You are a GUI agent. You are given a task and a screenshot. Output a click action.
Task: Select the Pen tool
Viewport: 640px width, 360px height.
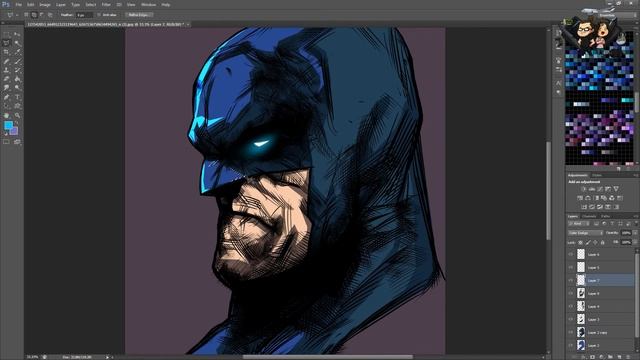coord(6,97)
